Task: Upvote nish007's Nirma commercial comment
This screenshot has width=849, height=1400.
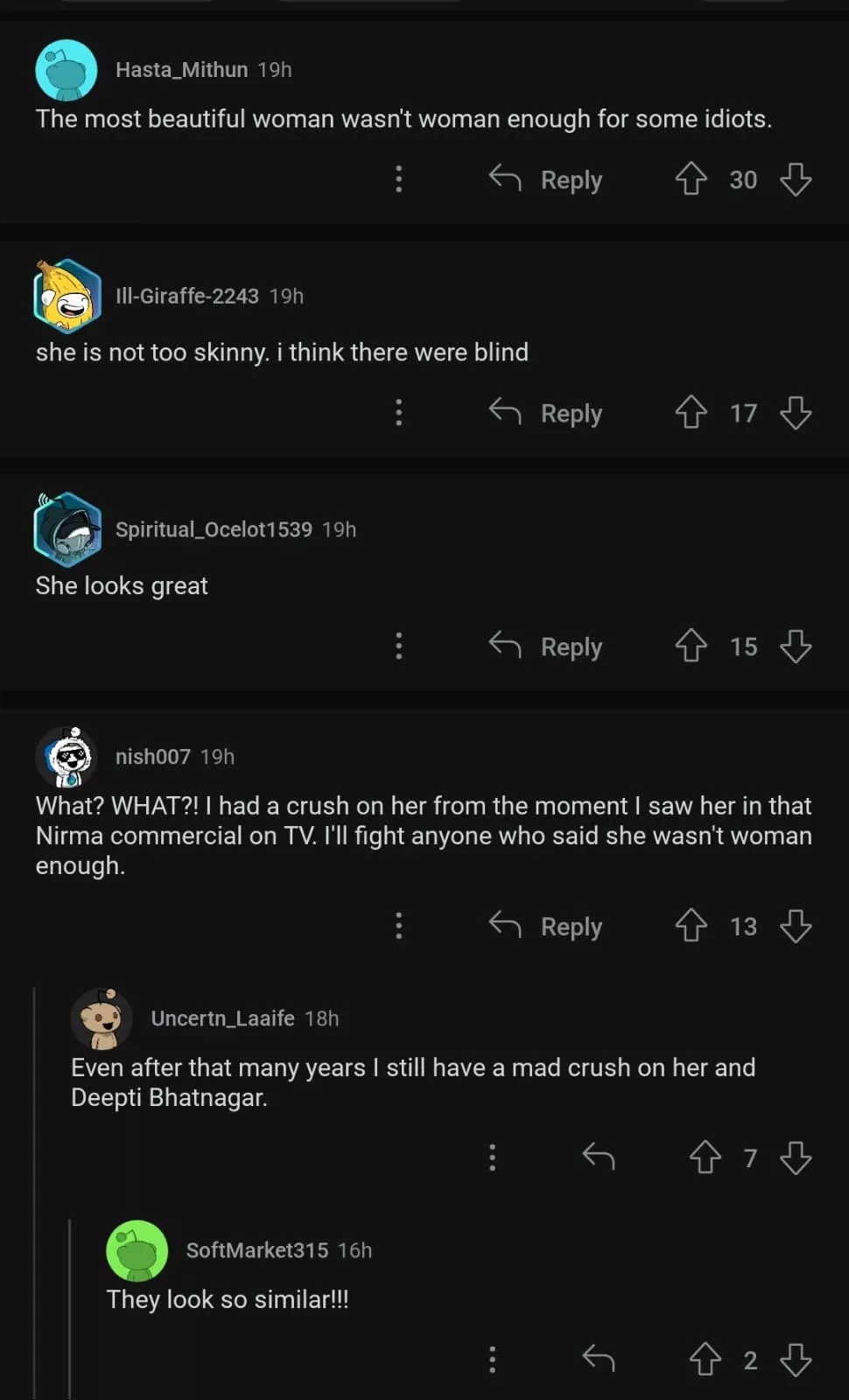Action: pyautogui.click(x=691, y=926)
